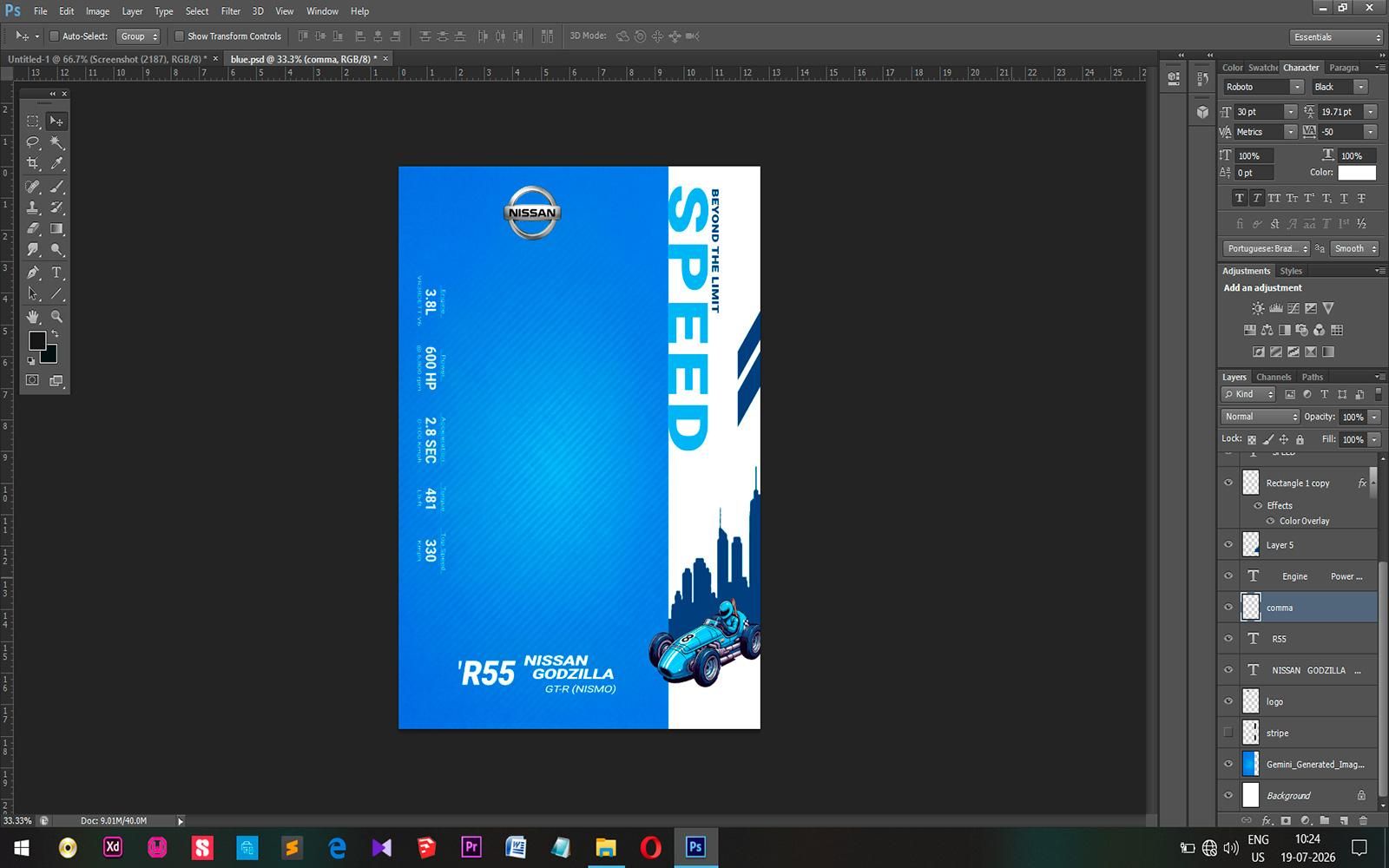Open Adobe XD from the taskbar
1389x868 pixels.
tap(113, 846)
